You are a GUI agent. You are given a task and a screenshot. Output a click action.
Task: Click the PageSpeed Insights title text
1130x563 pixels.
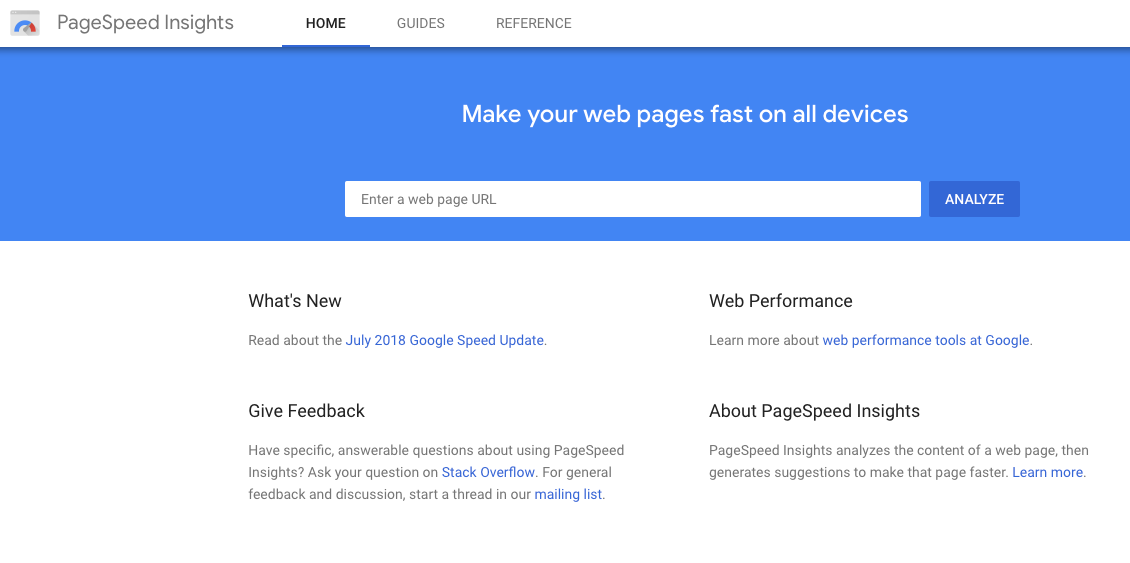(145, 23)
